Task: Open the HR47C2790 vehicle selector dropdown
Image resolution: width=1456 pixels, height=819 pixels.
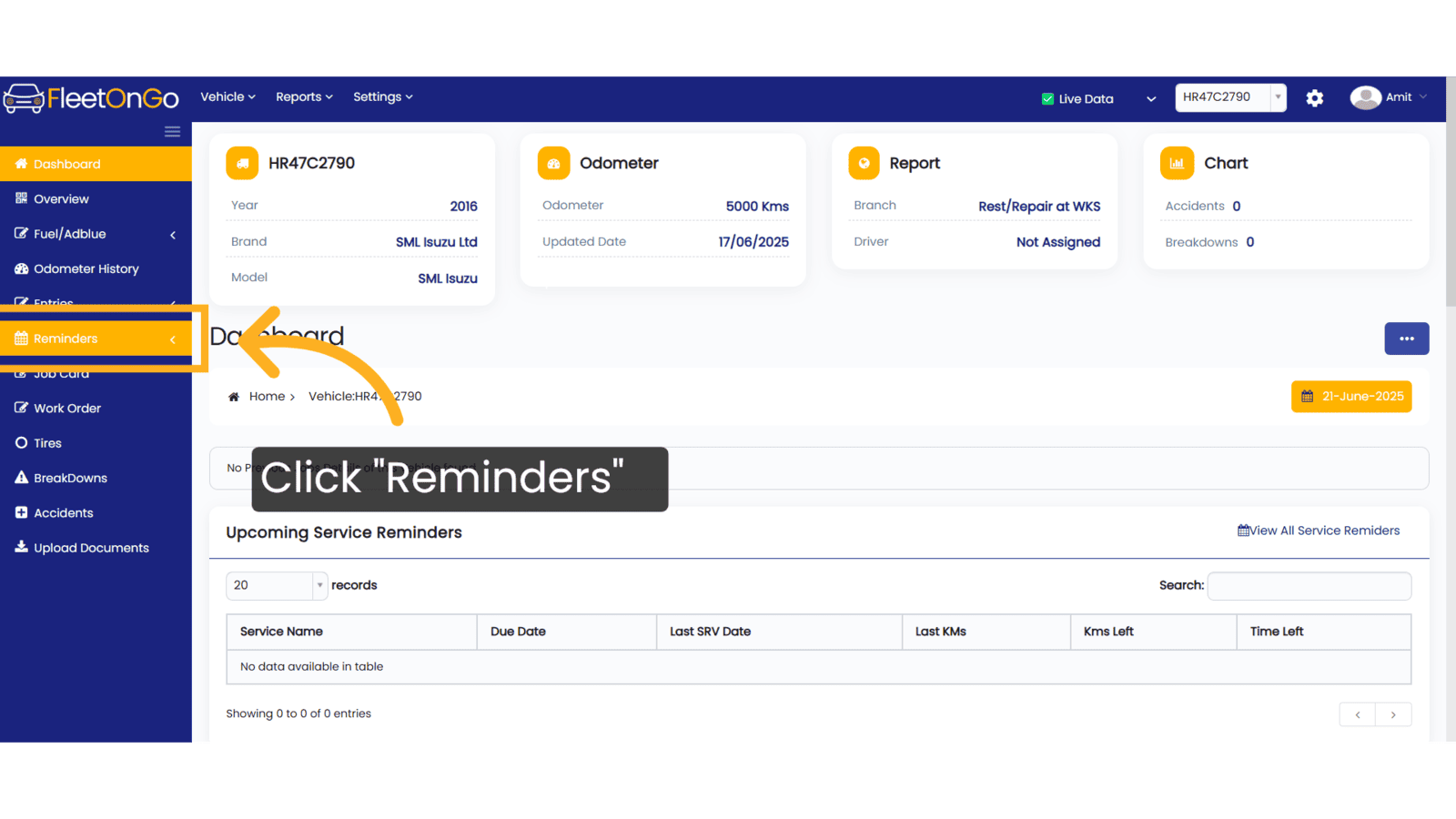Action: point(1230,97)
